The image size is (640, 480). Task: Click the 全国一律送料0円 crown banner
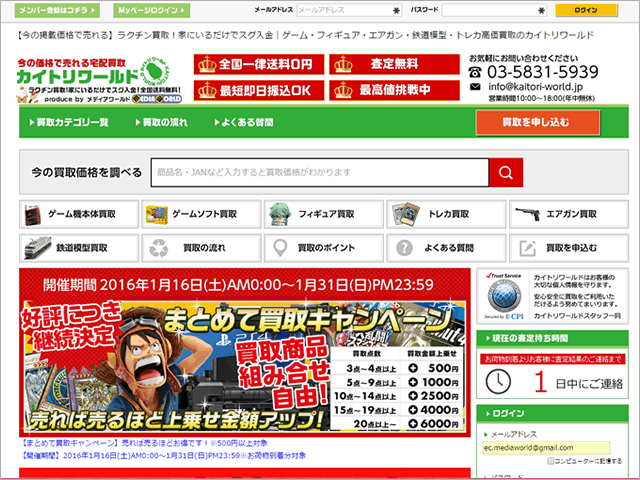coord(259,64)
